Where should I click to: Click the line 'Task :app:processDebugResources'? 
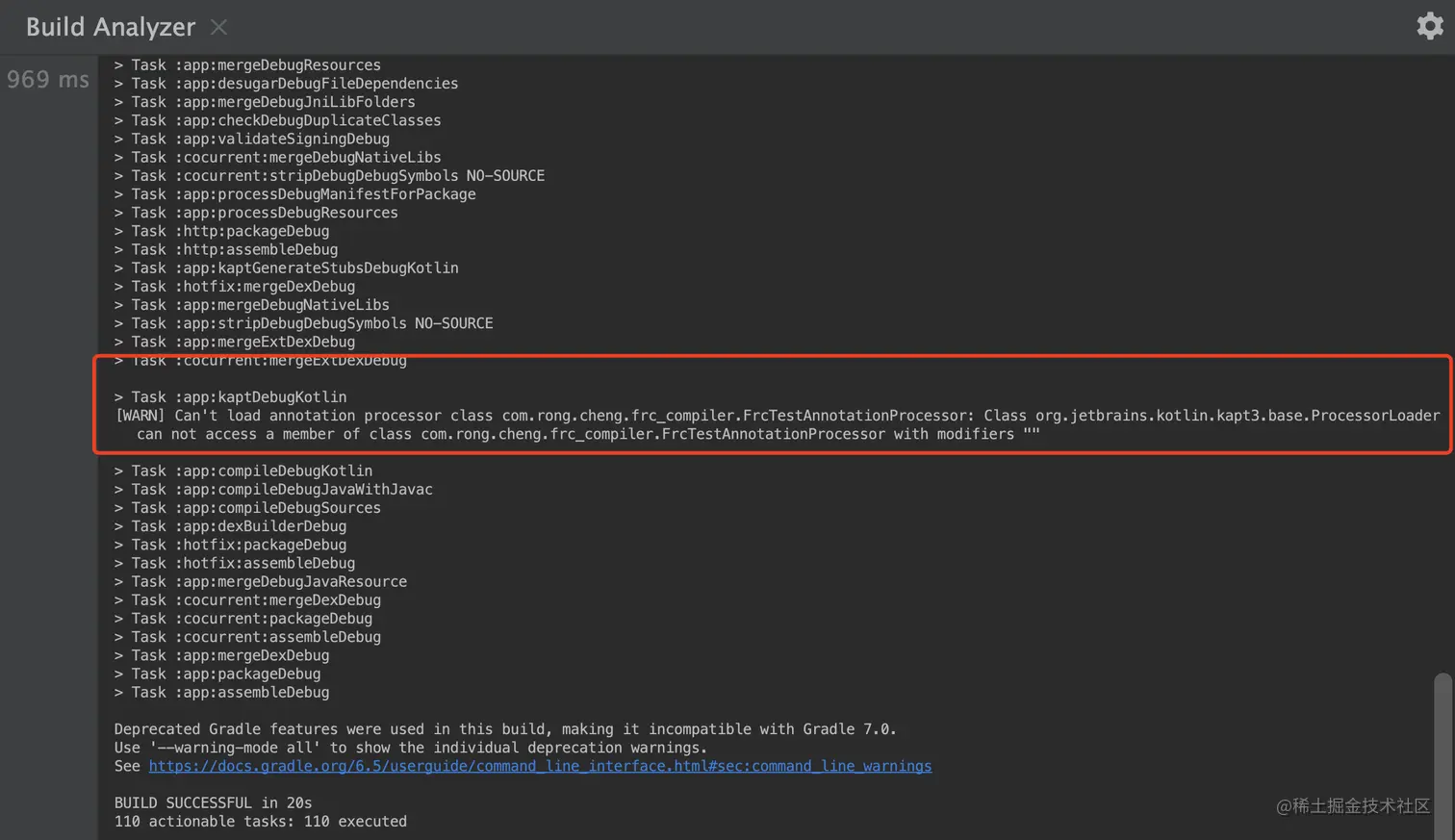[256, 213]
